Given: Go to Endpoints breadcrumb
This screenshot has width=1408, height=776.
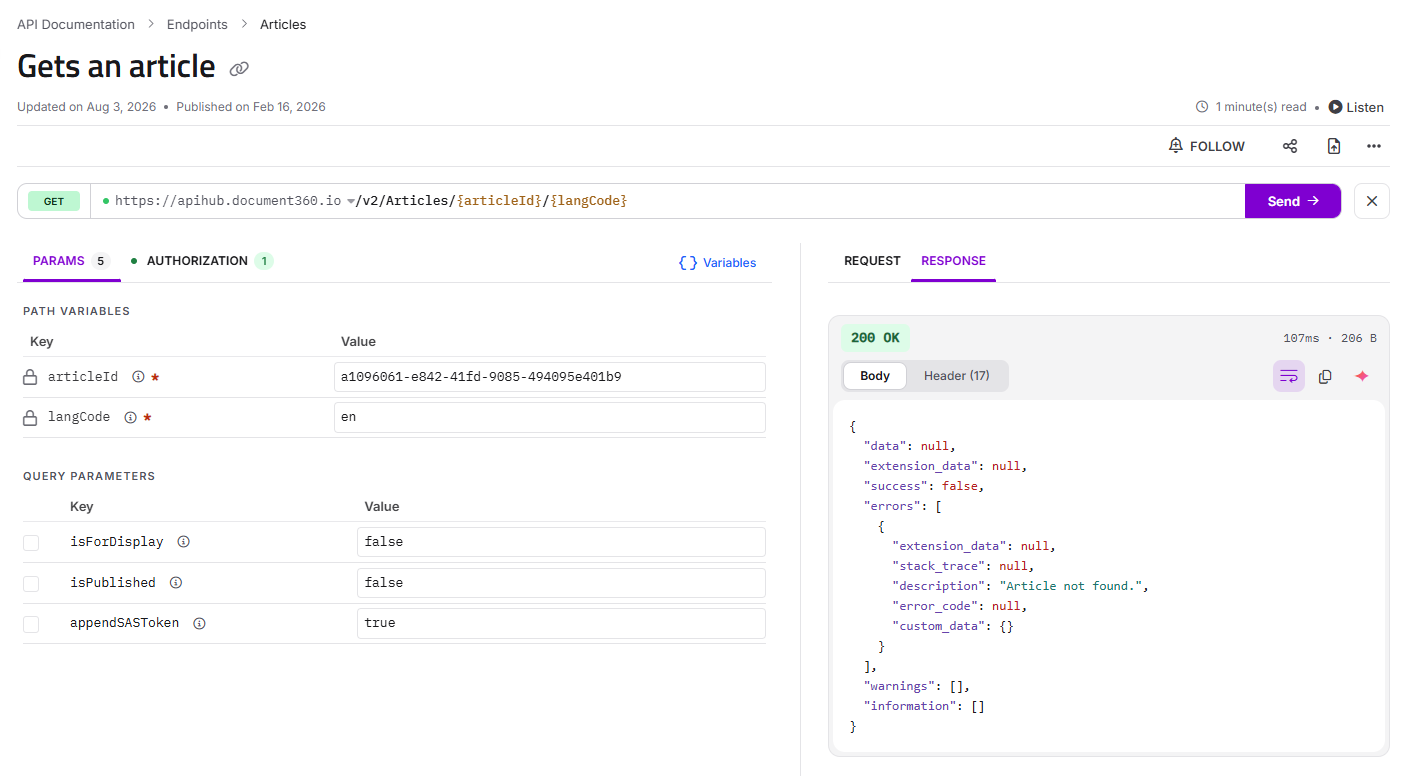Looking at the screenshot, I should pos(197,24).
